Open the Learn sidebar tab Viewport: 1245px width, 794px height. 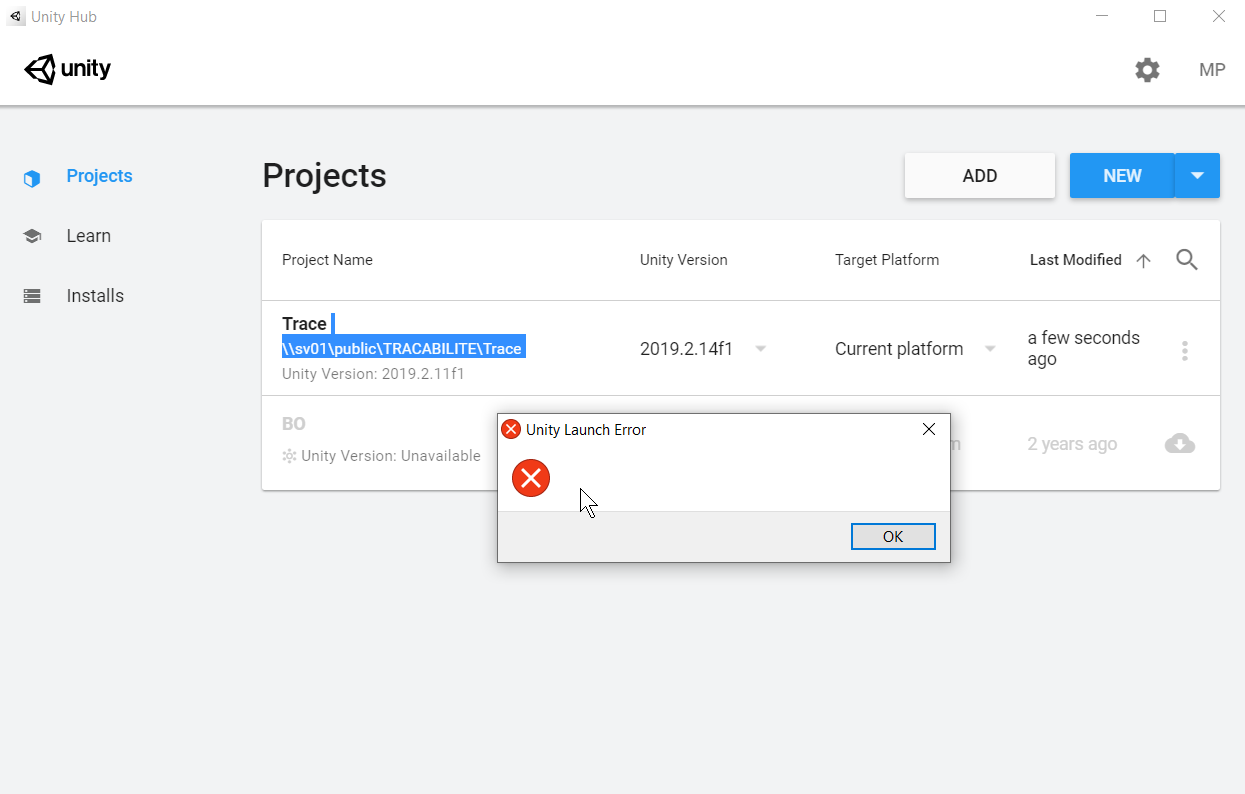(x=88, y=236)
